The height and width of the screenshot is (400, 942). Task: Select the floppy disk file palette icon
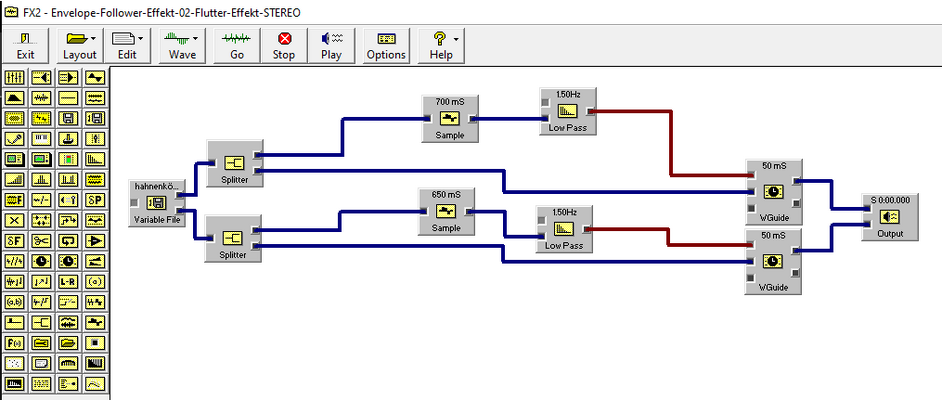[x=68, y=118]
